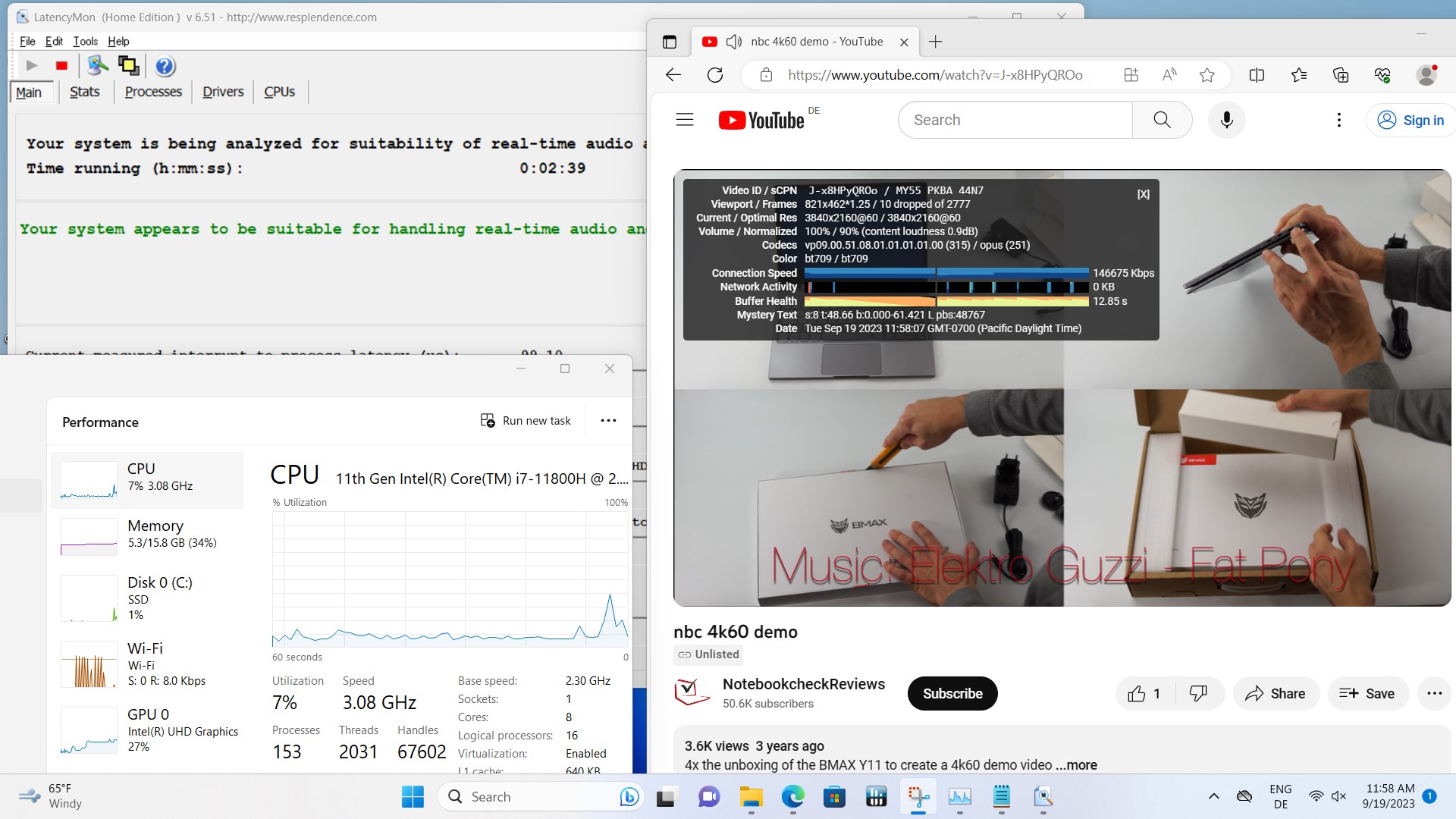Open the Help menu in LatencyMon

tap(118, 41)
